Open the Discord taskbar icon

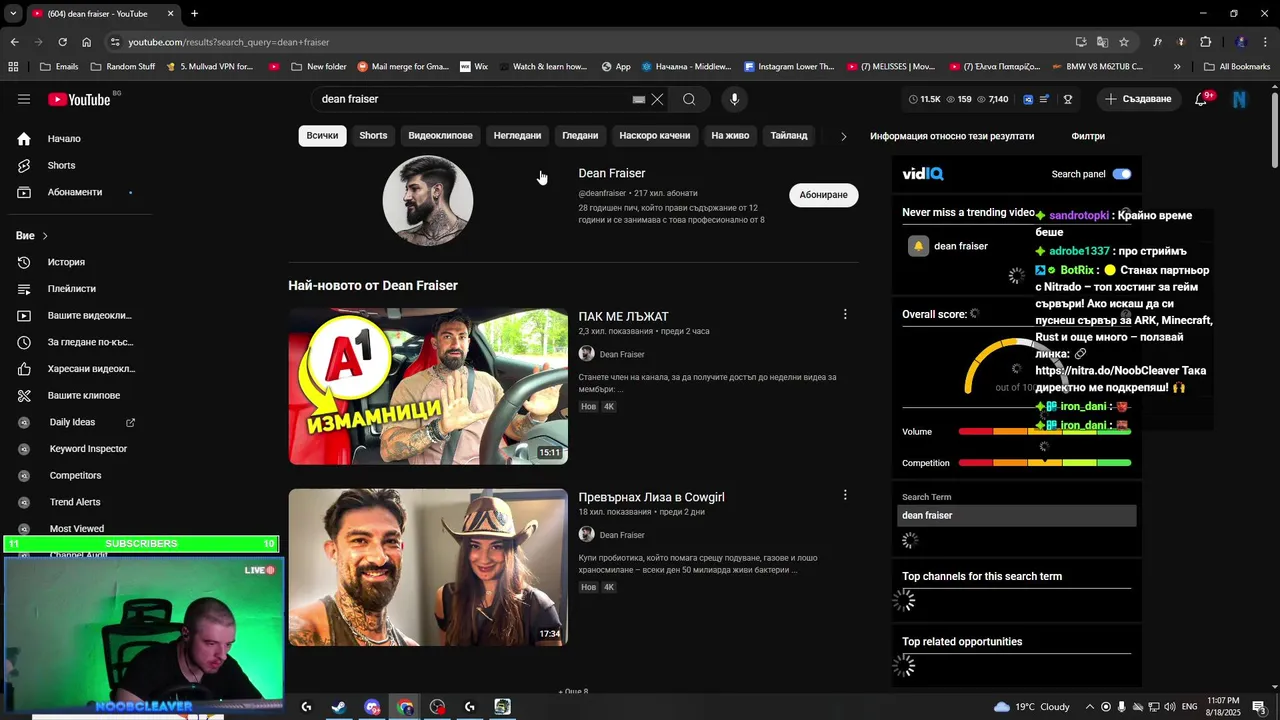372,707
